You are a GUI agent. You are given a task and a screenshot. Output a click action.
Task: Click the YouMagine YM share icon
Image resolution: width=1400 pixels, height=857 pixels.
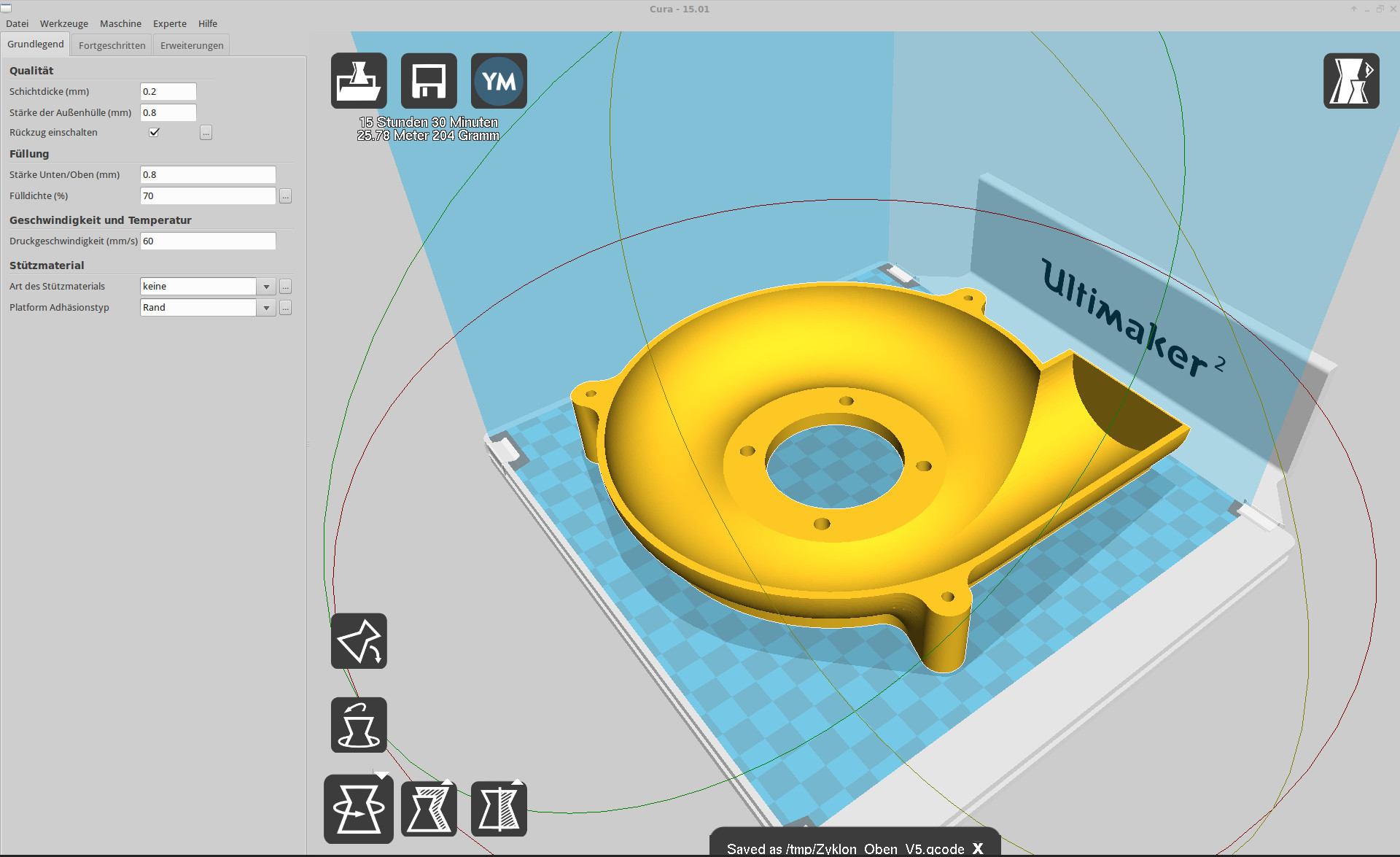[x=499, y=81]
